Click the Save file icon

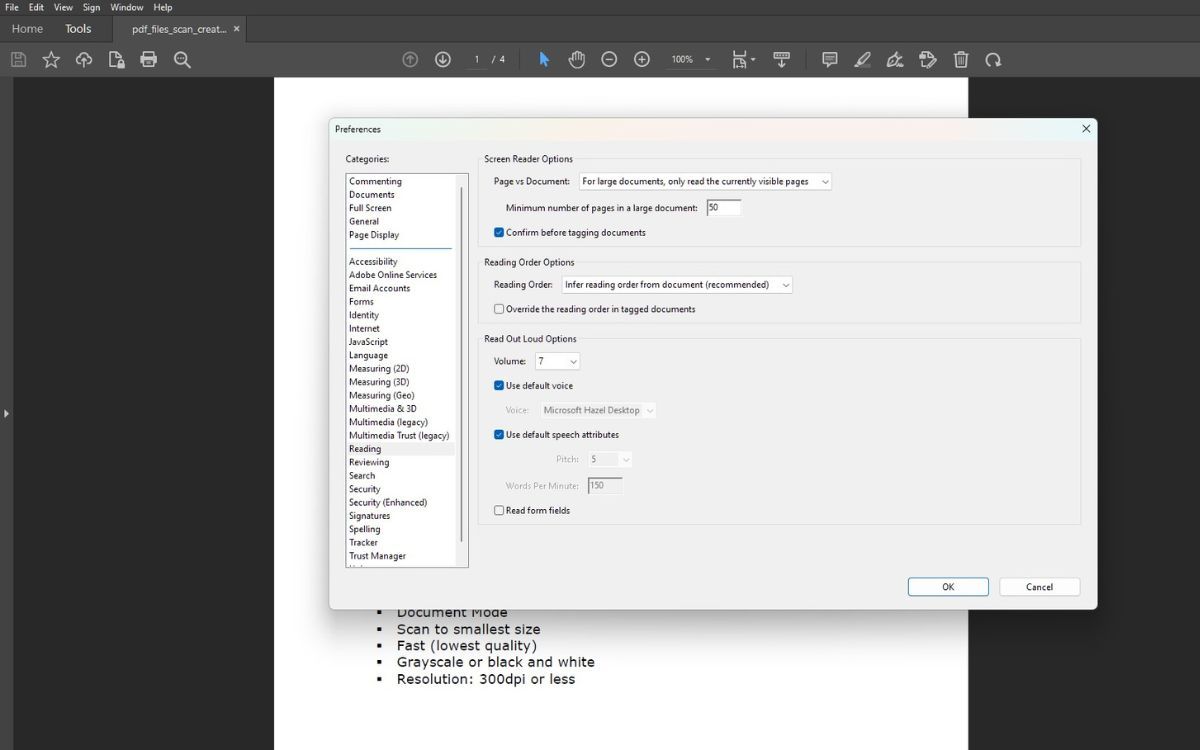17,59
